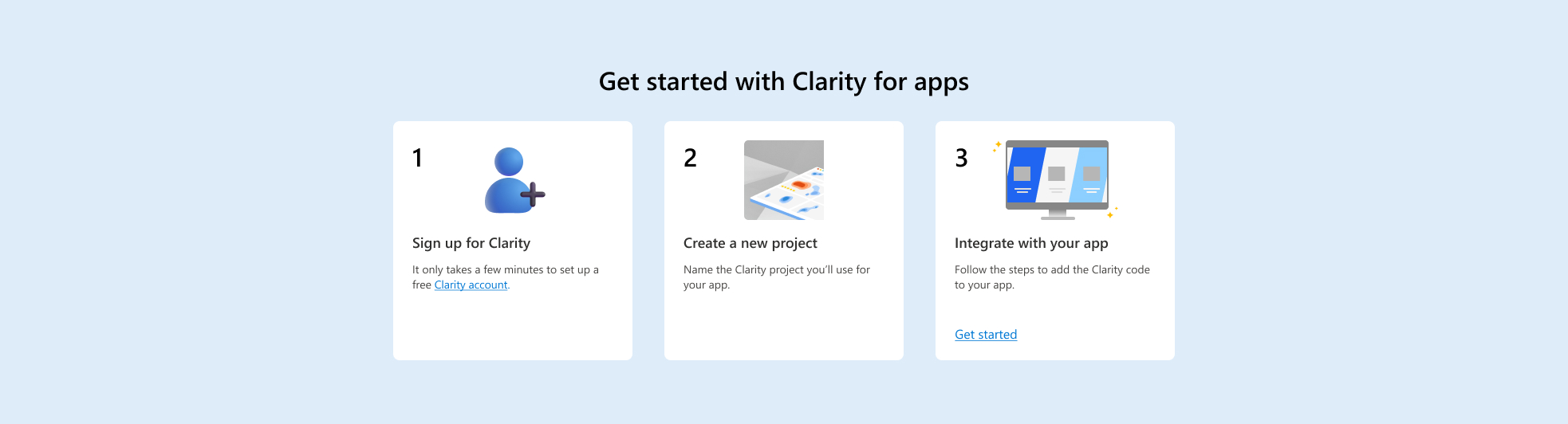Click the heatmap project illustration
This screenshot has height=424, width=1568.
[783, 180]
